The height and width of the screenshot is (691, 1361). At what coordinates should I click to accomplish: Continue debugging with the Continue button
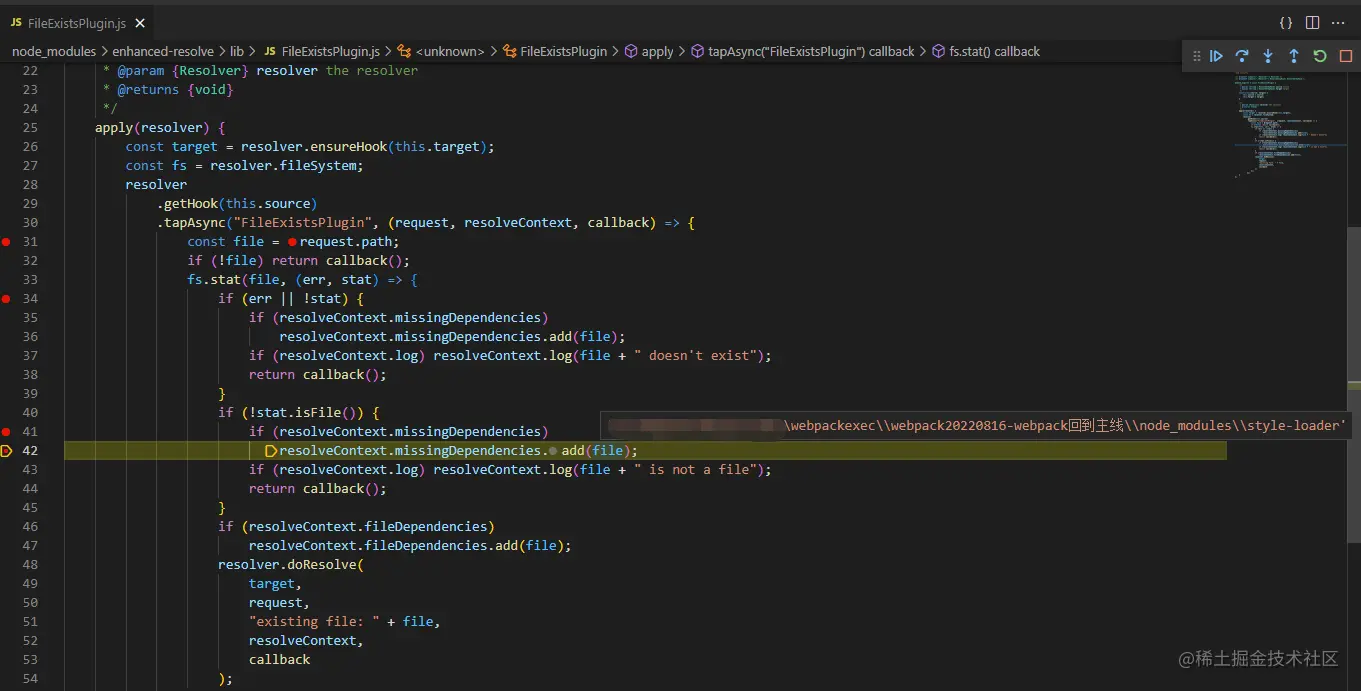pyautogui.click(x=1216, y=56)
